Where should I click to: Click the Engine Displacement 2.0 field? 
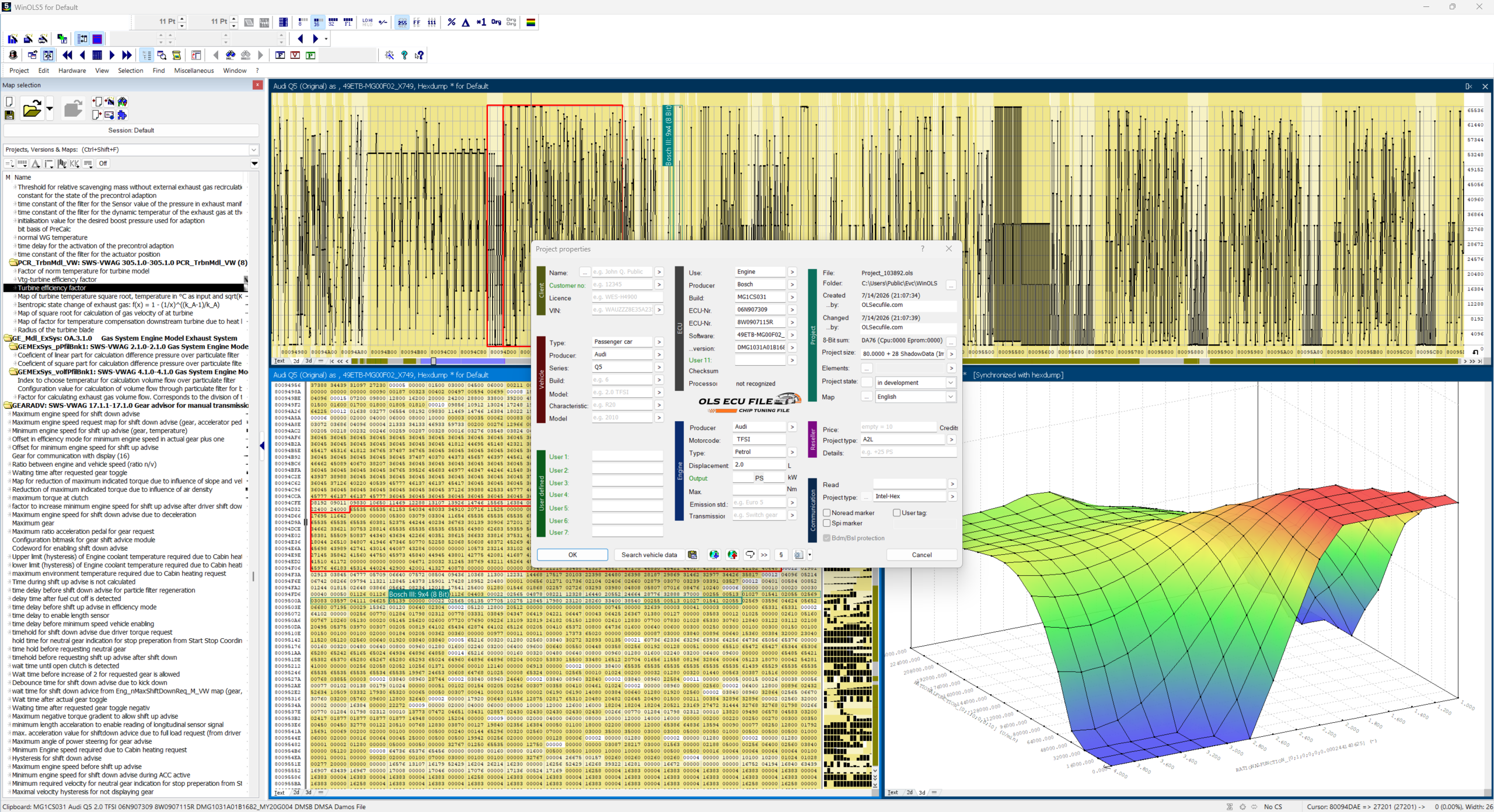click(x=760, y=465)
